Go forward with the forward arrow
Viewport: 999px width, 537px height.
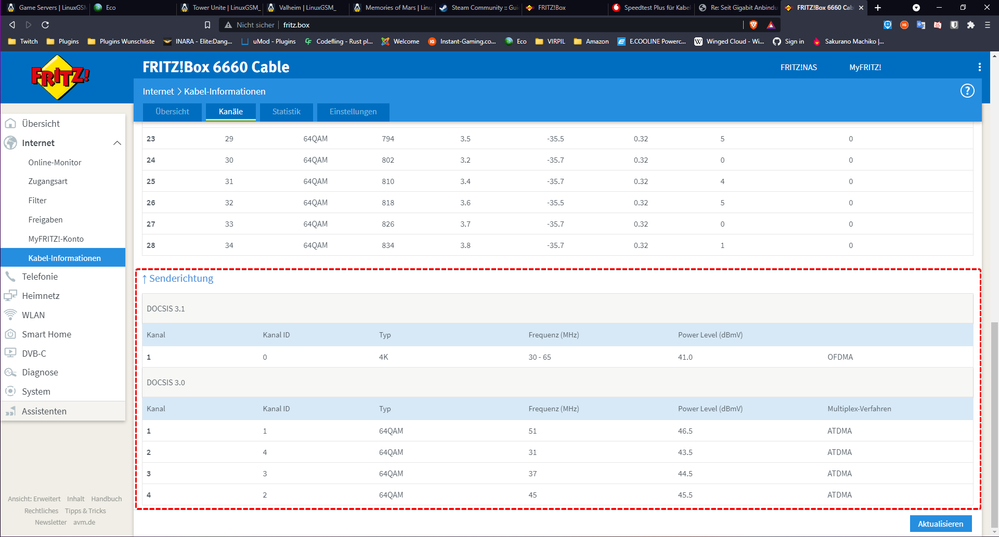click(29, 25)
